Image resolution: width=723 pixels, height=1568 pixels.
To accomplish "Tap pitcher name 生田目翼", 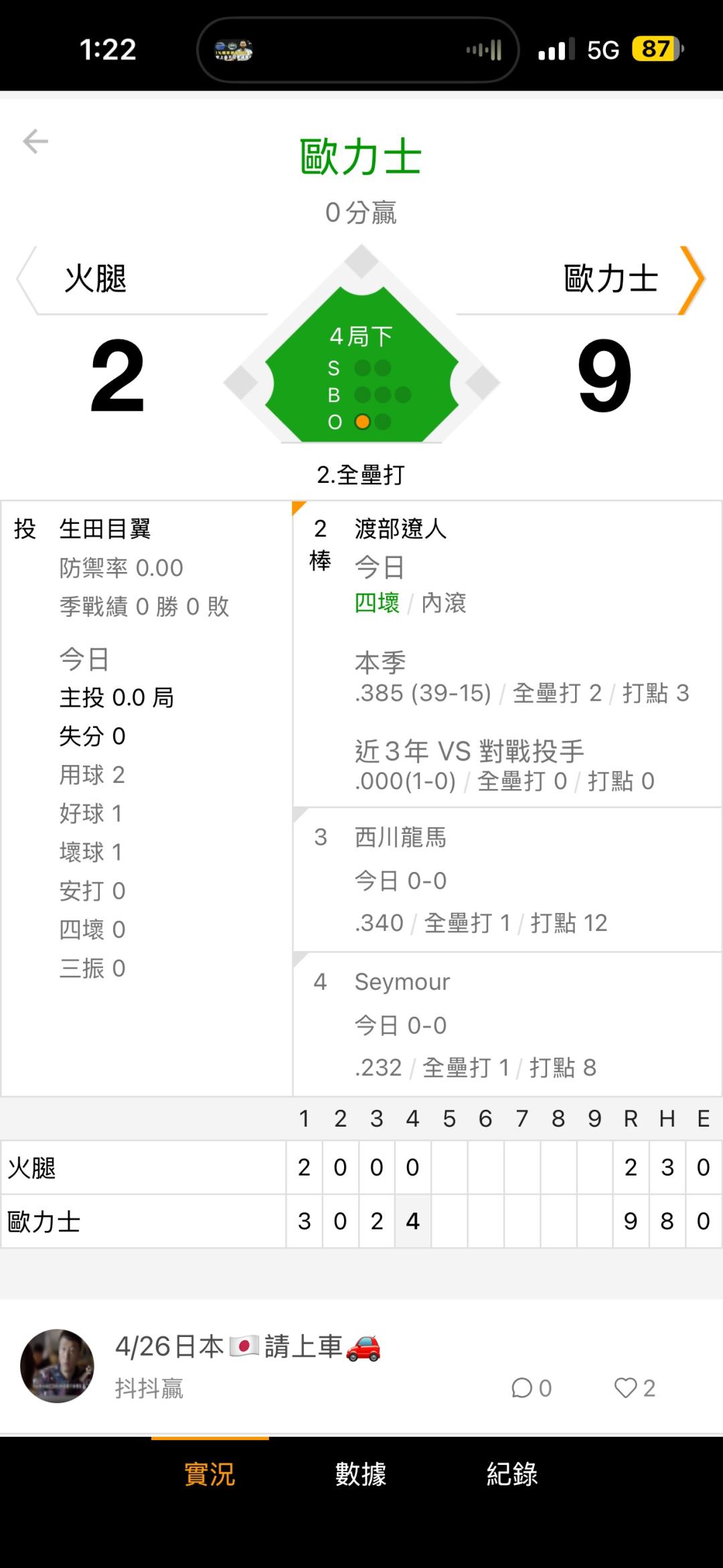I will (105, 529).
